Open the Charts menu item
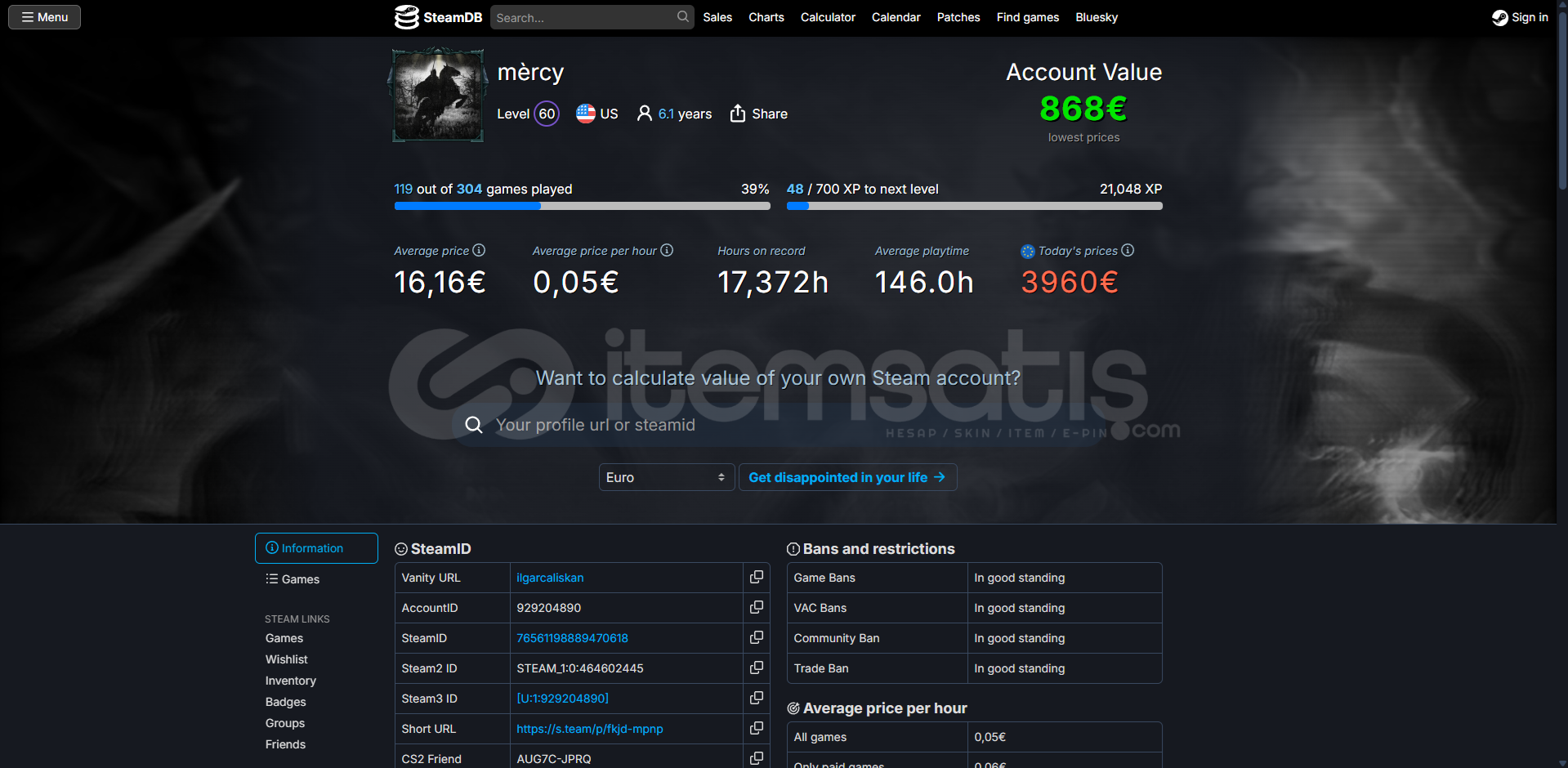Viewport: 1568px width, 768px height. point(766,17)
